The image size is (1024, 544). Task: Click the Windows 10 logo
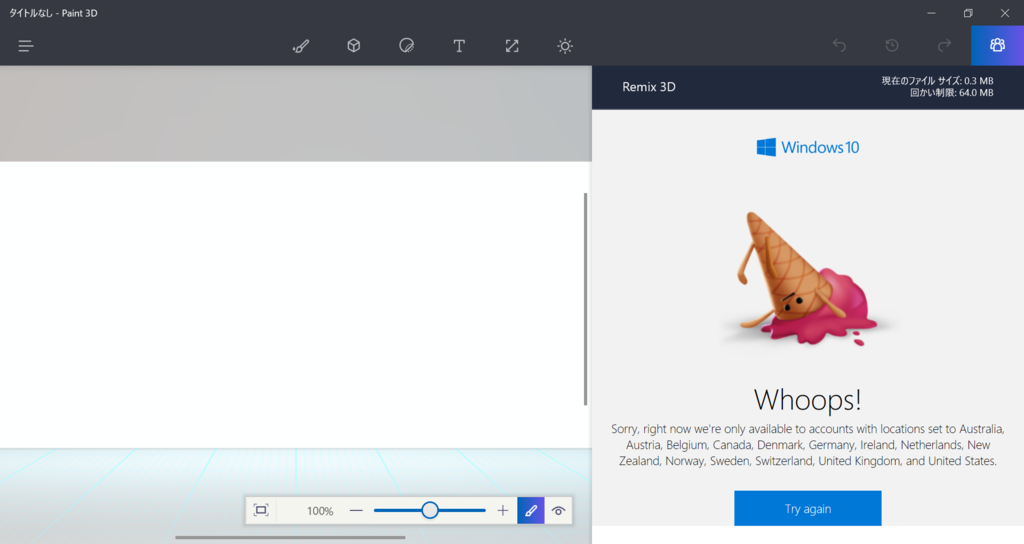[808, 147]
